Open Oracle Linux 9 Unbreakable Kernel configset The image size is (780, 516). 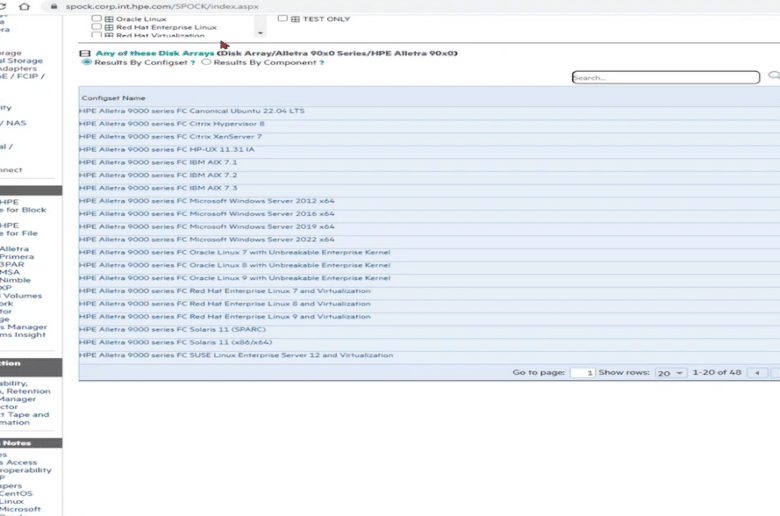(234, 279)
